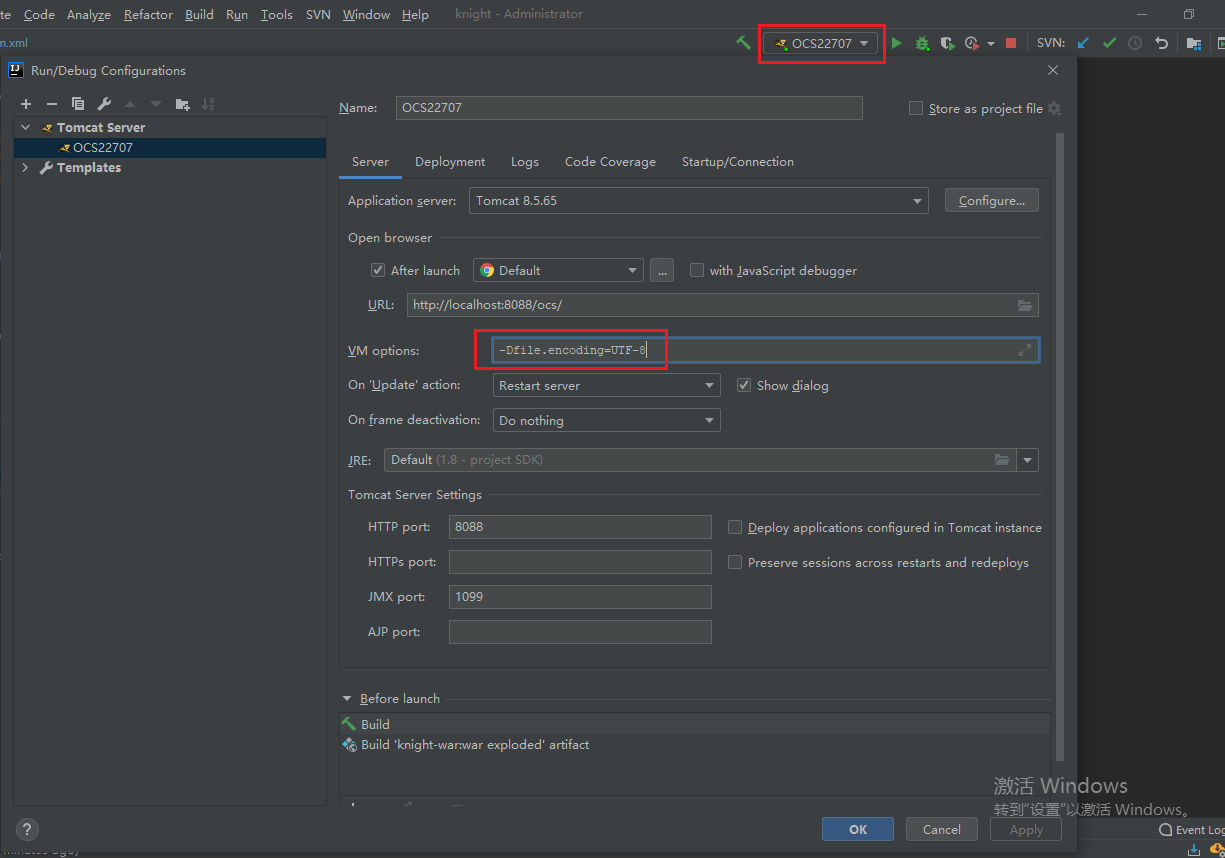This screenshot has width=1225, height=858.
Task: Open the SVN menu
Action: (x=318, y=14)
